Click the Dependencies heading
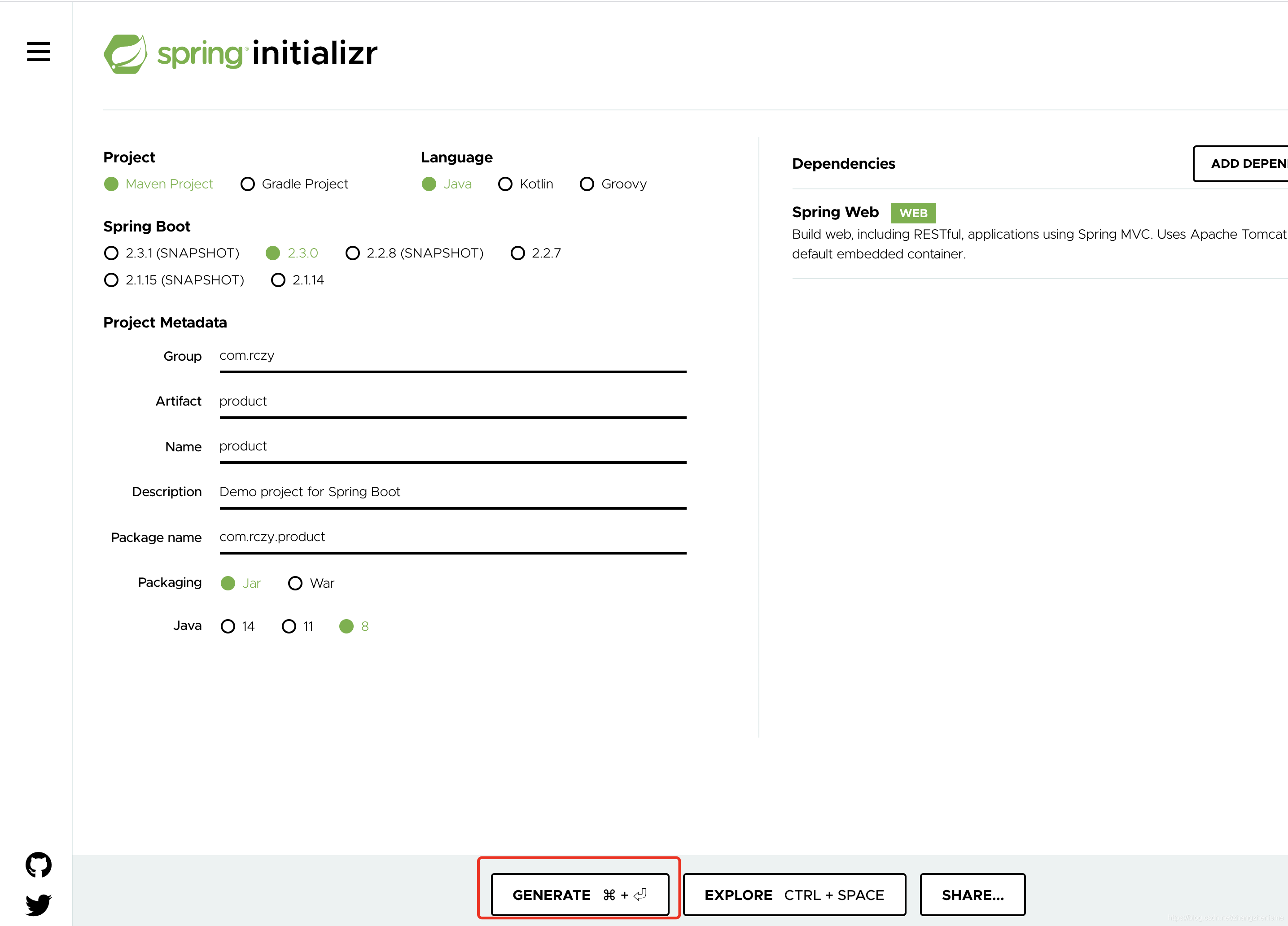The height and width of the screenshot is (926, 1288). click(843, 163)
